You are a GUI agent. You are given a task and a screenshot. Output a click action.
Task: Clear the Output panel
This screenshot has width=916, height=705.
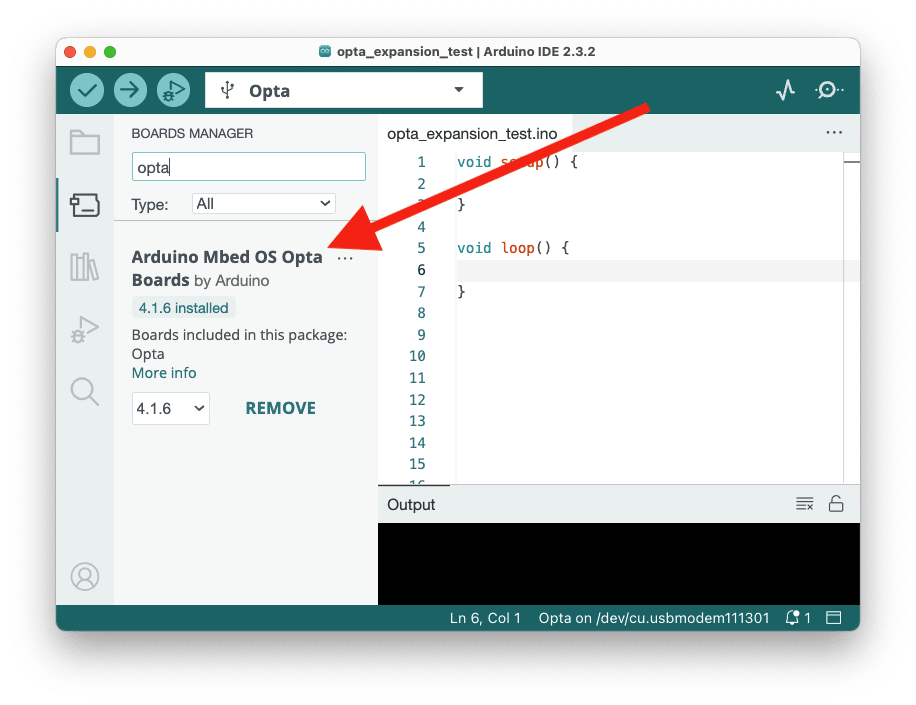(x=804, y=503)
